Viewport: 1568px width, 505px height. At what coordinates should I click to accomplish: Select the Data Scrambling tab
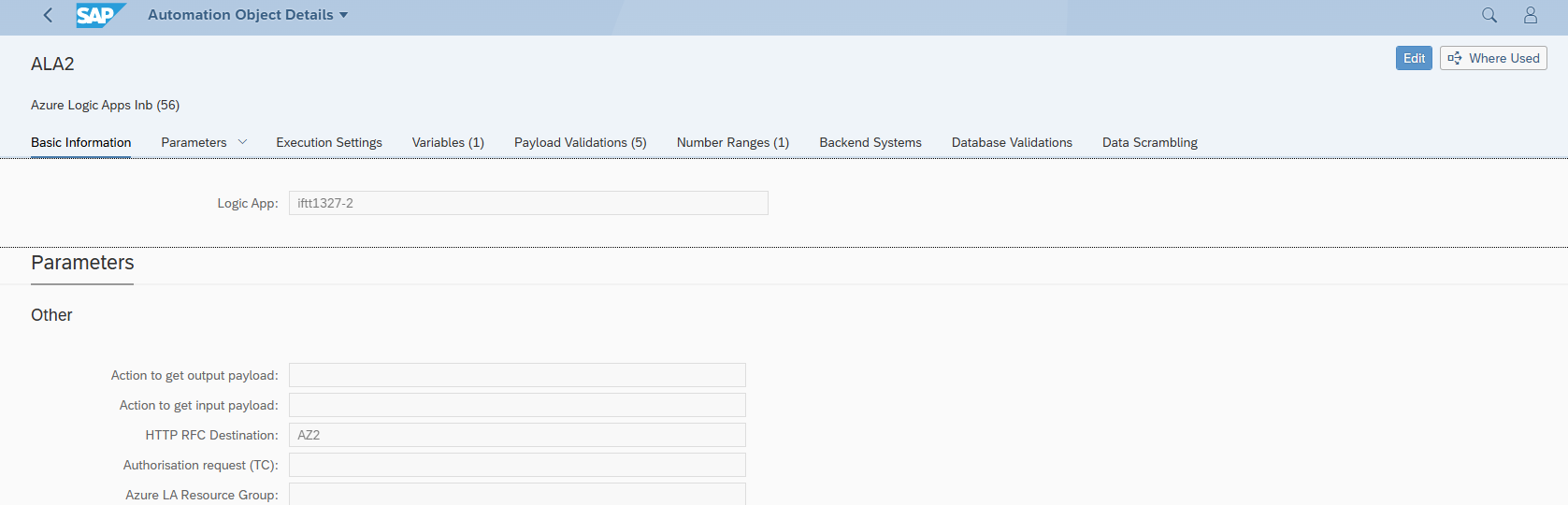pyautogui.click(x=1149, y=142)
